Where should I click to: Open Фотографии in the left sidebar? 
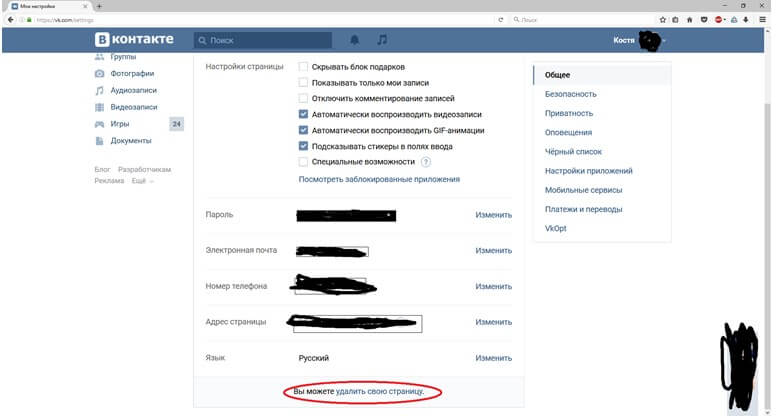[x=132, y=73]
